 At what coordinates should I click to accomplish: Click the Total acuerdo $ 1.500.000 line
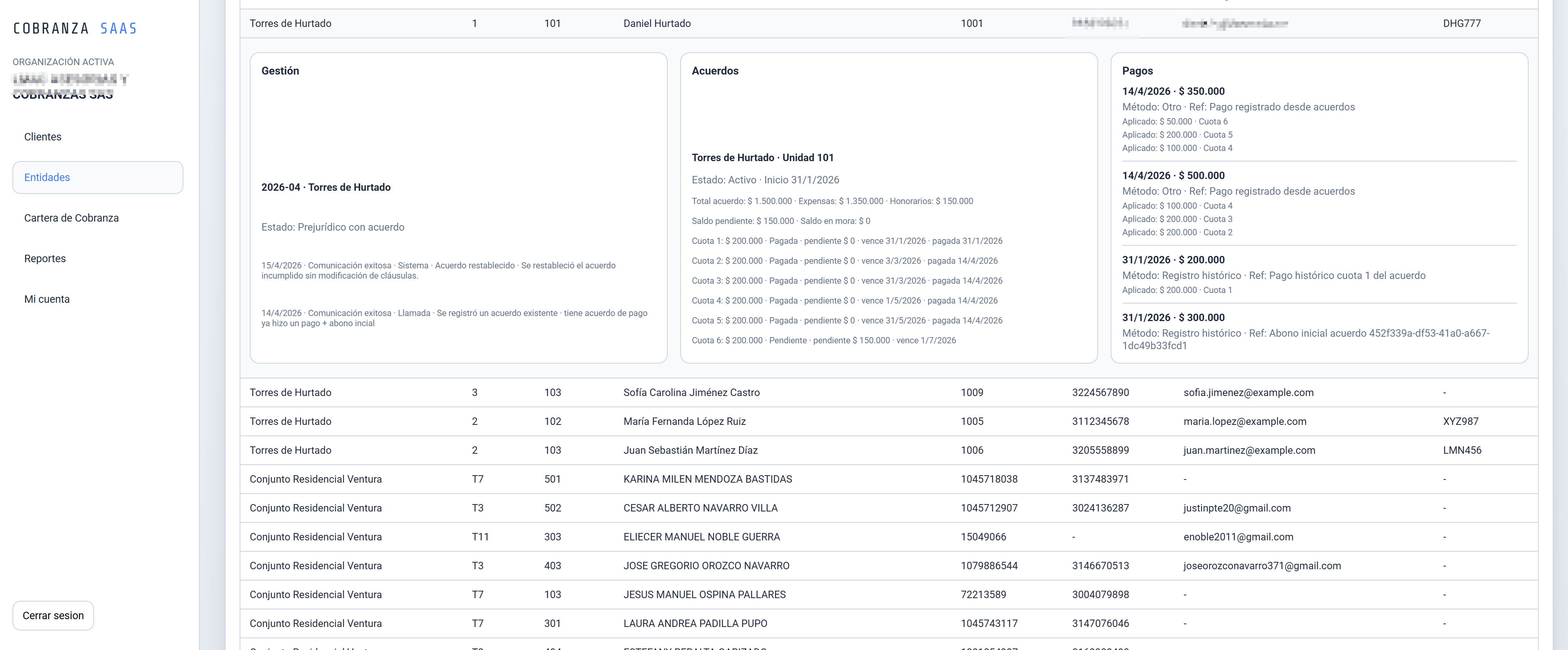(832, 201)
